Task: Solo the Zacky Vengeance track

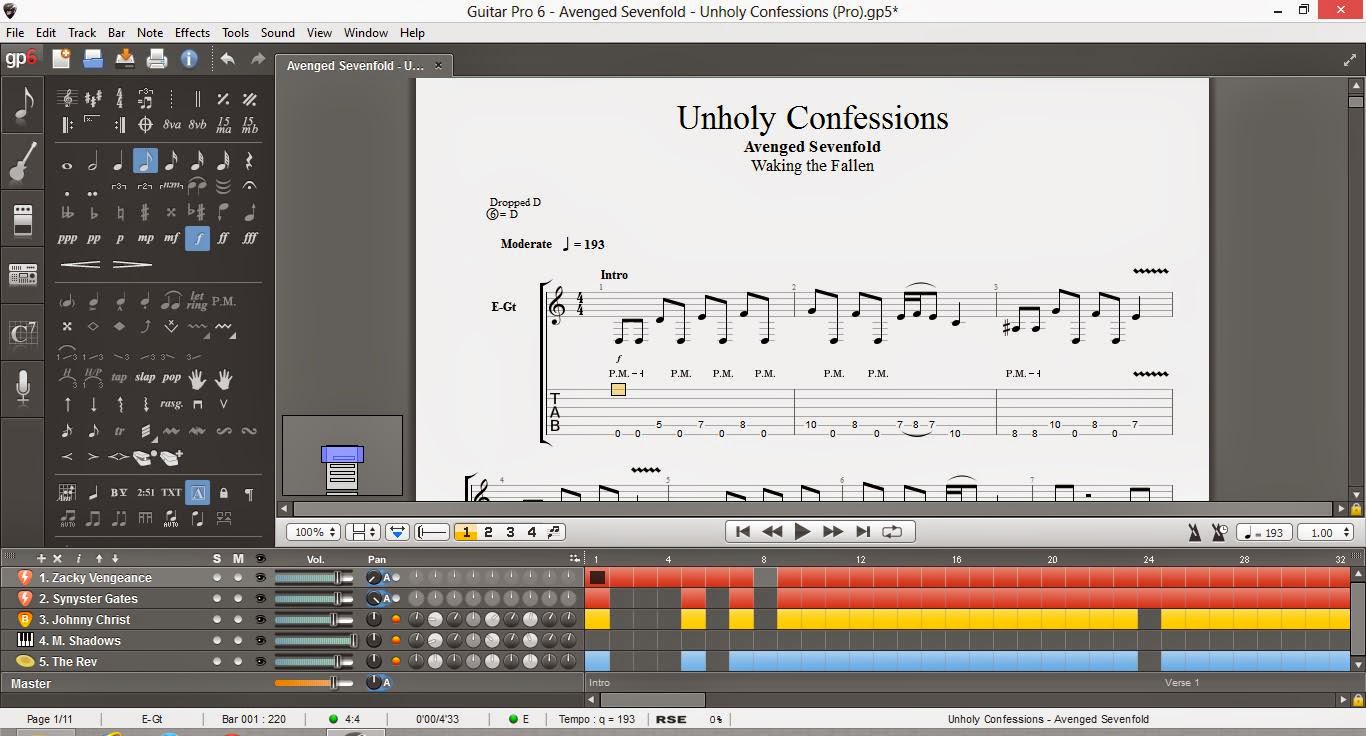Action: point(217,577)
